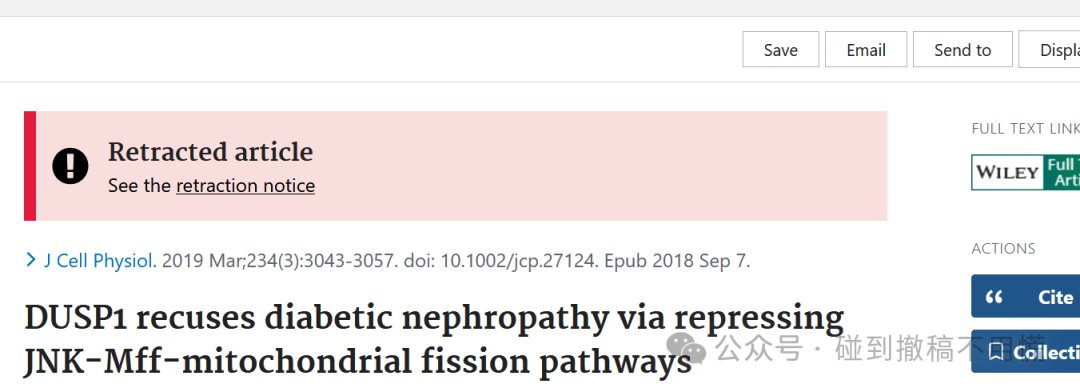Expand the Display options button
Viewport: 1080px width, 392px height.
pyautogui.click(x=1049, y=50)
